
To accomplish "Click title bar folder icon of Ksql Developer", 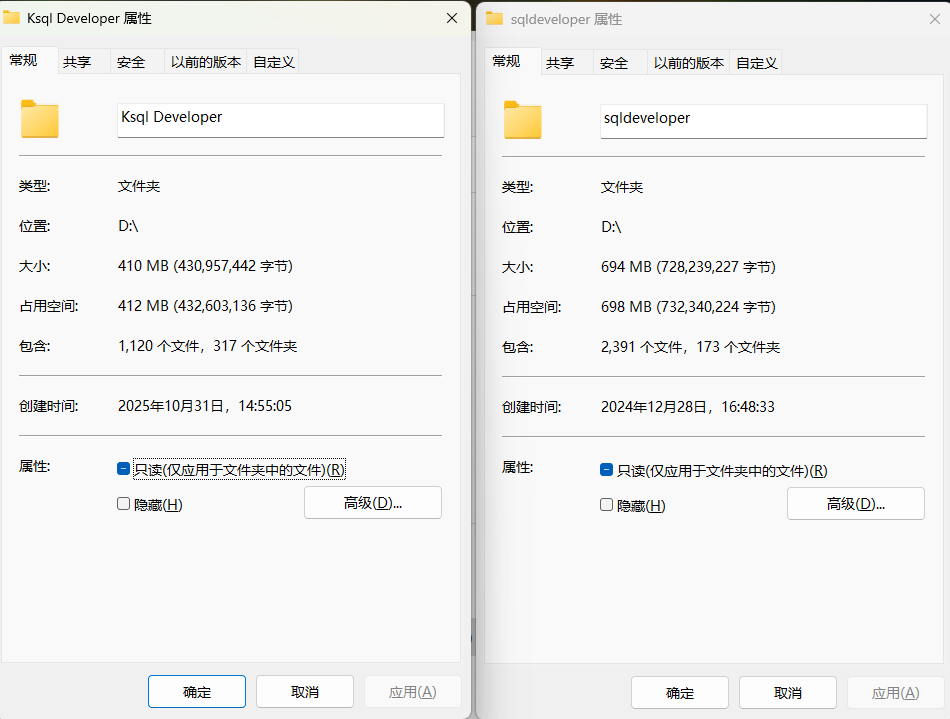I will click(x=12, y=18).
